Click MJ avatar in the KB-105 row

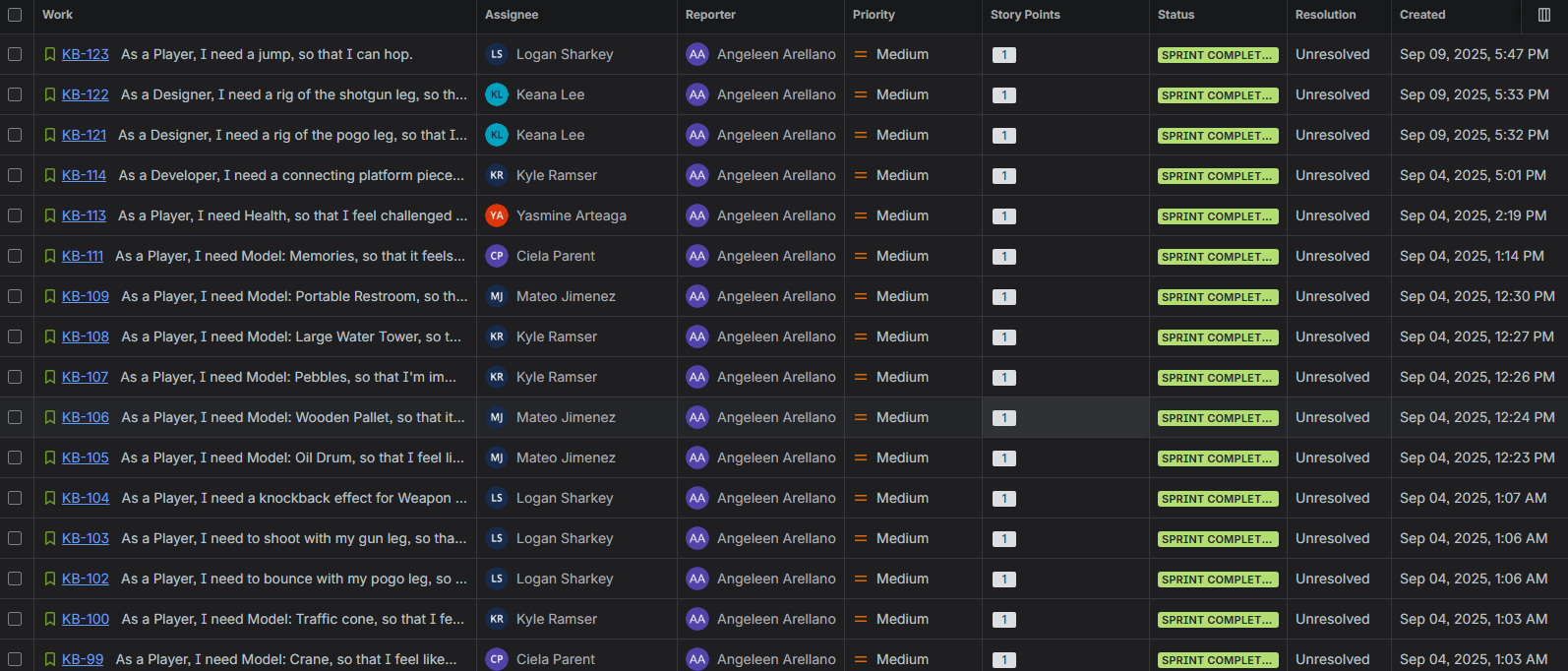pyautogui.click(x=497, y=457)
